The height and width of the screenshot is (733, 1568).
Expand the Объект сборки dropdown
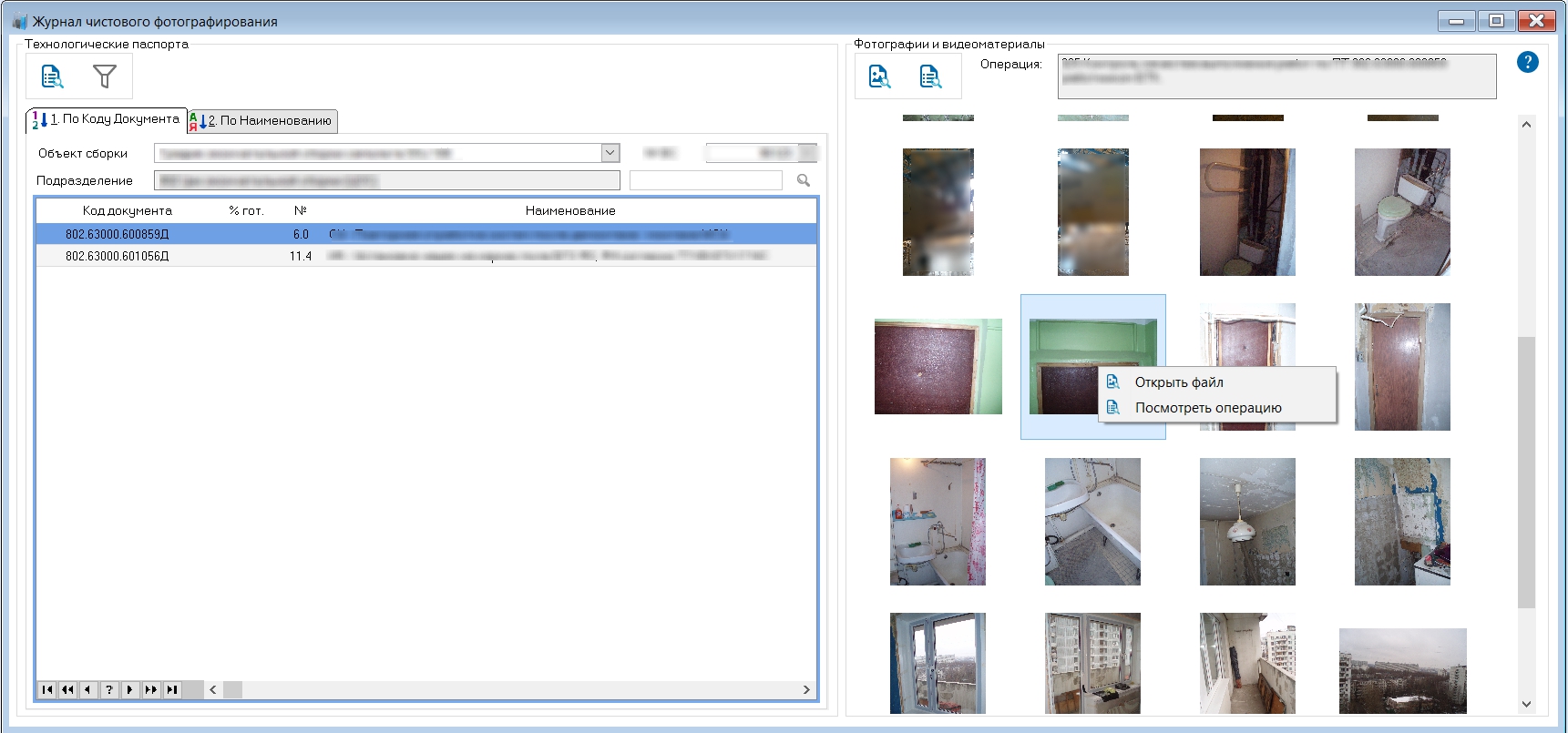pyautogui.click(x=610, y=153)
